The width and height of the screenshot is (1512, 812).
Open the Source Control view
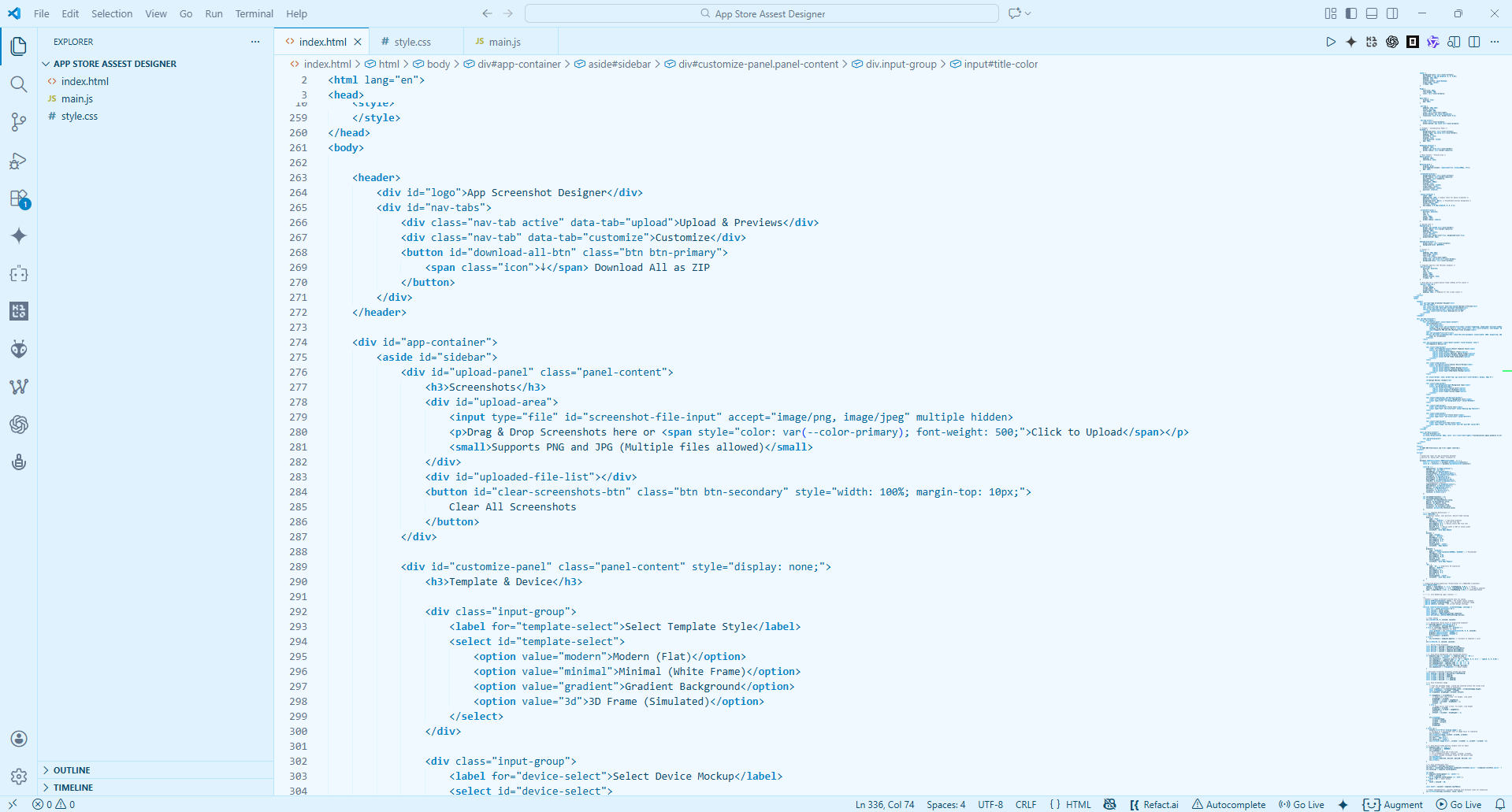click(19, 122)
